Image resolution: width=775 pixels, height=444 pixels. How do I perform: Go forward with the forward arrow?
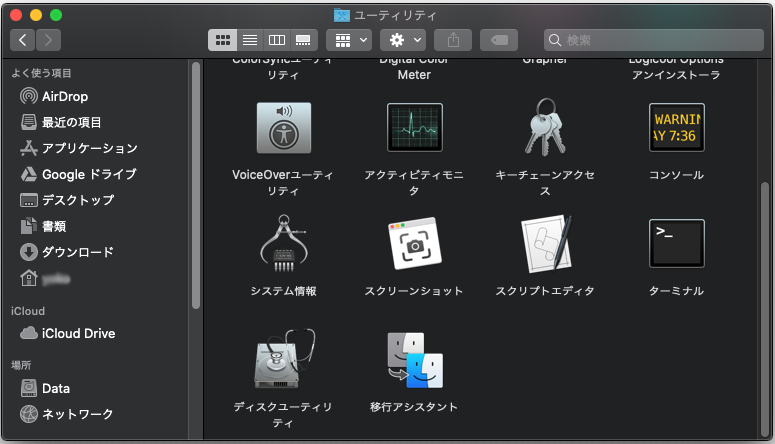(48, 40)
